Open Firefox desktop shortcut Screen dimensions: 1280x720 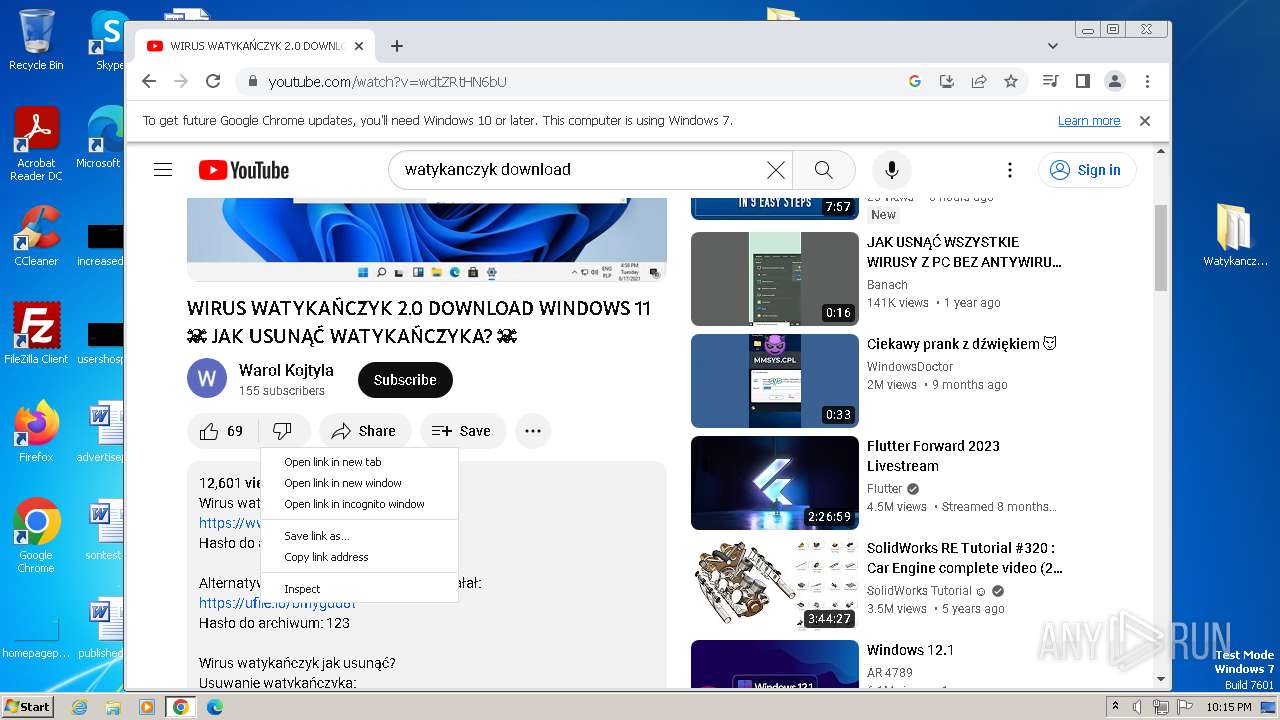click(x=36, y=432)
